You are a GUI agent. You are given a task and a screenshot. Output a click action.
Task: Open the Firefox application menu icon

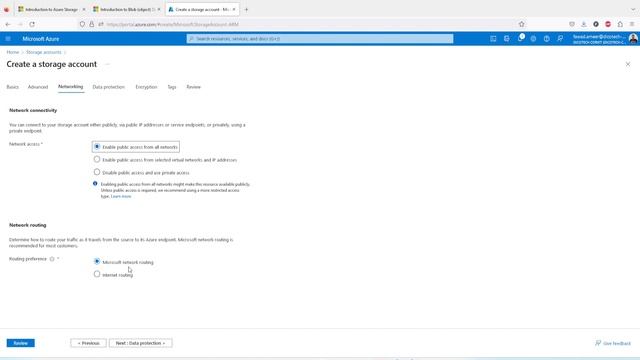point(632,24)
